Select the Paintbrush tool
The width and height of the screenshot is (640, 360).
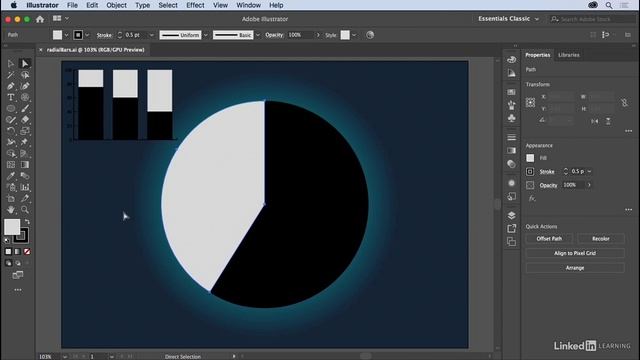click(24, 109)
